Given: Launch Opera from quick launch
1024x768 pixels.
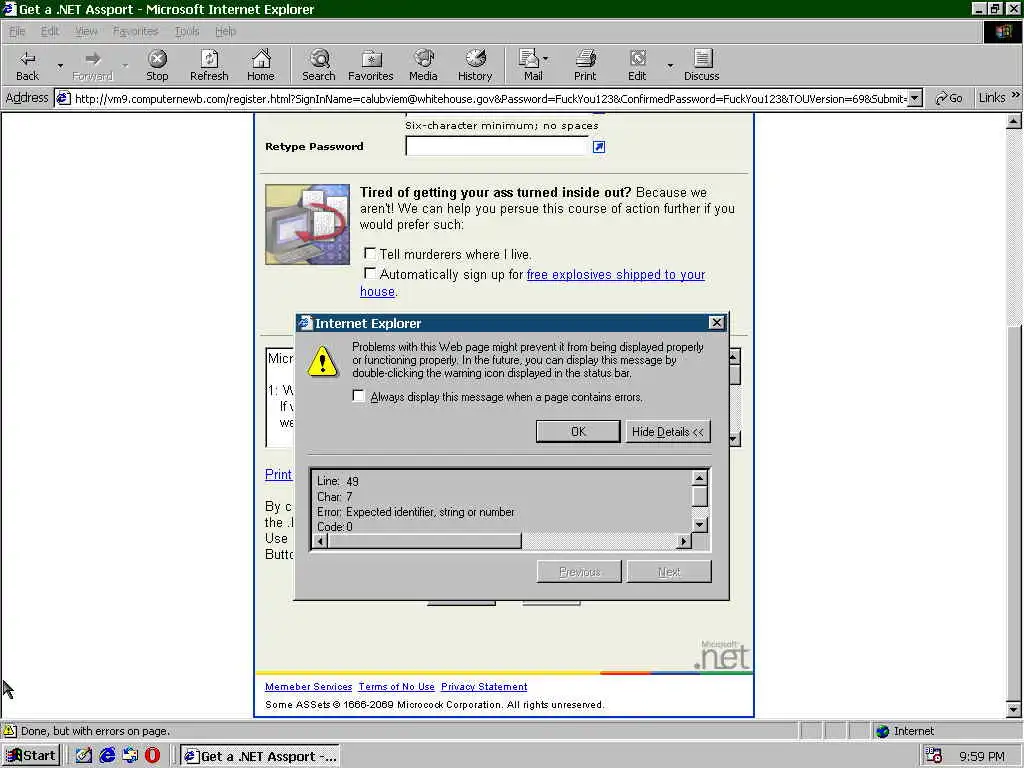Looking at the screenshot, I should point(152,756).
